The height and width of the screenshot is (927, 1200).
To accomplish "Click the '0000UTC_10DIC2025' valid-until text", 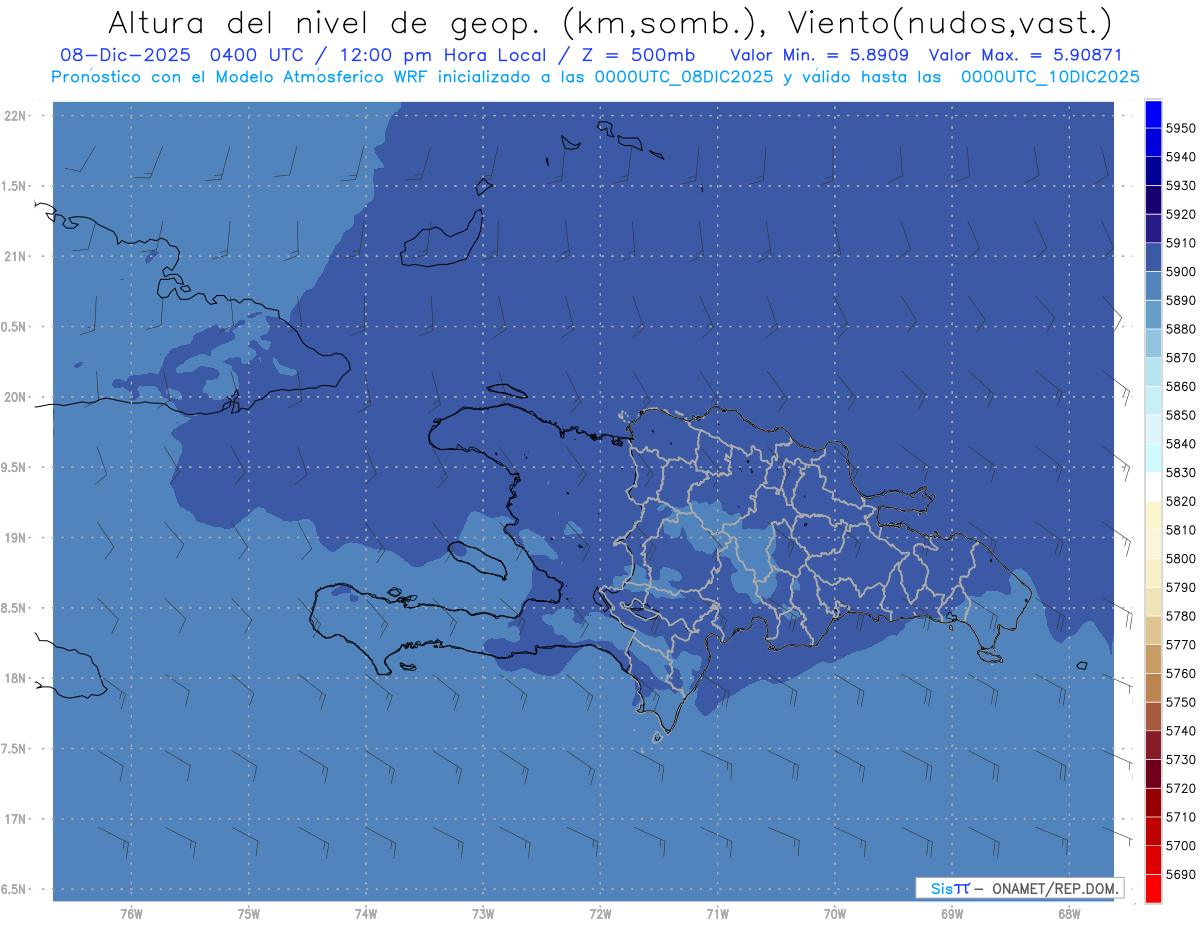I will coord(1050,77).
